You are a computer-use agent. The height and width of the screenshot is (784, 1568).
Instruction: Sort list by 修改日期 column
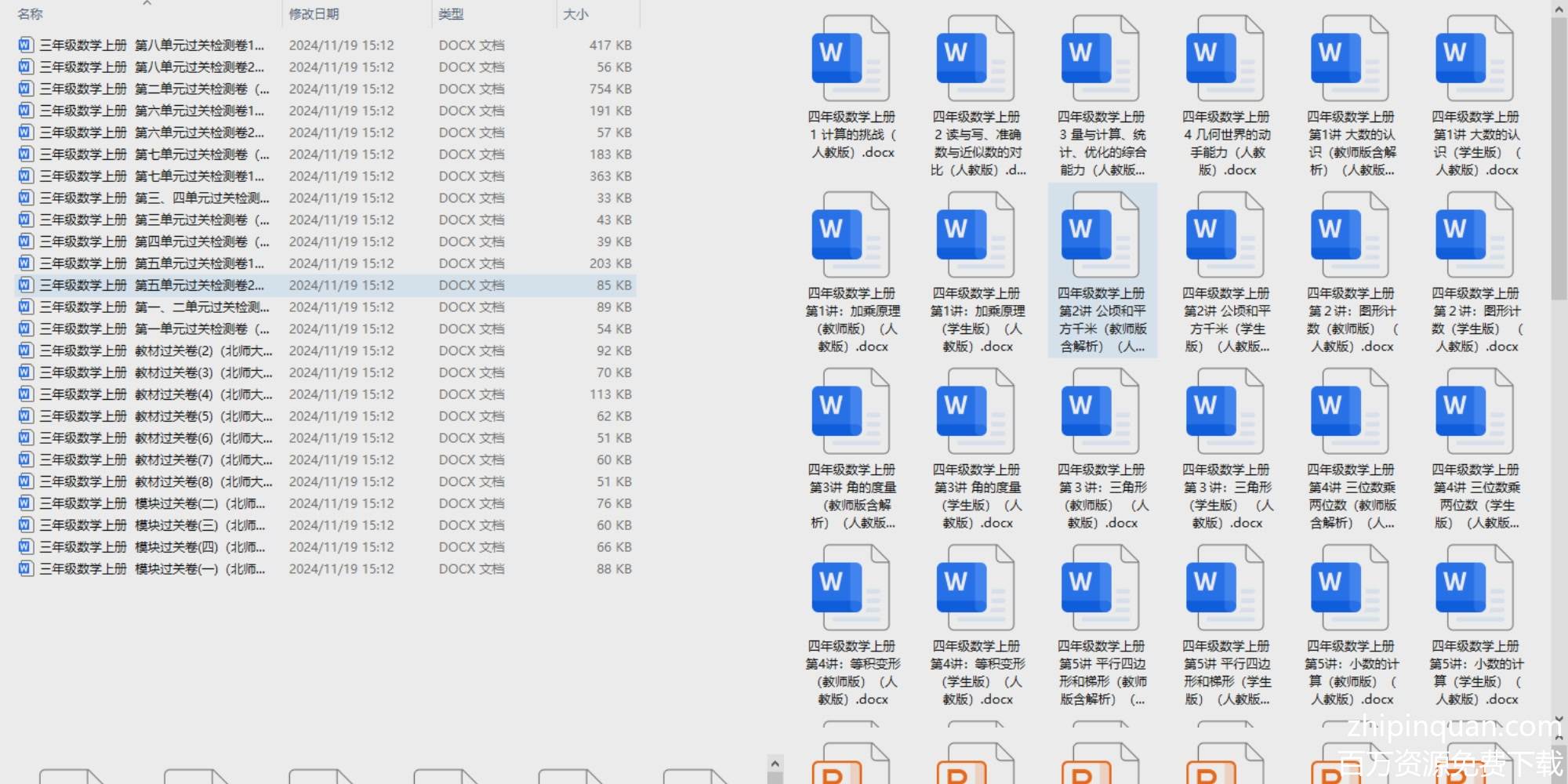(314, 14)
